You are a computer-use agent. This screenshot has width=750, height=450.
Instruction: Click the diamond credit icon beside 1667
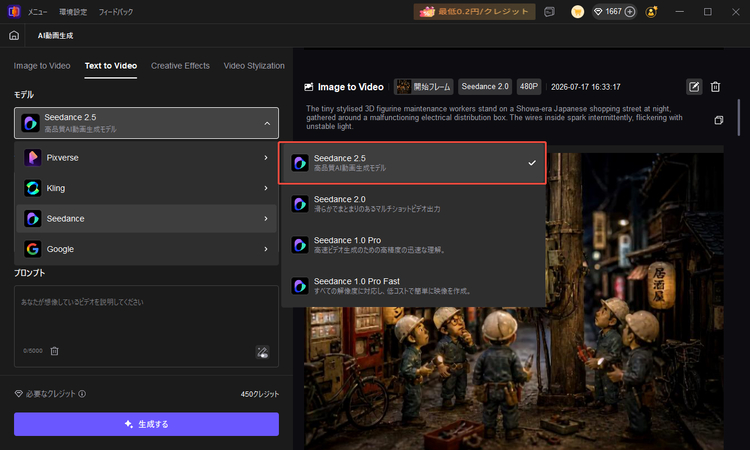tap(598, 11)
